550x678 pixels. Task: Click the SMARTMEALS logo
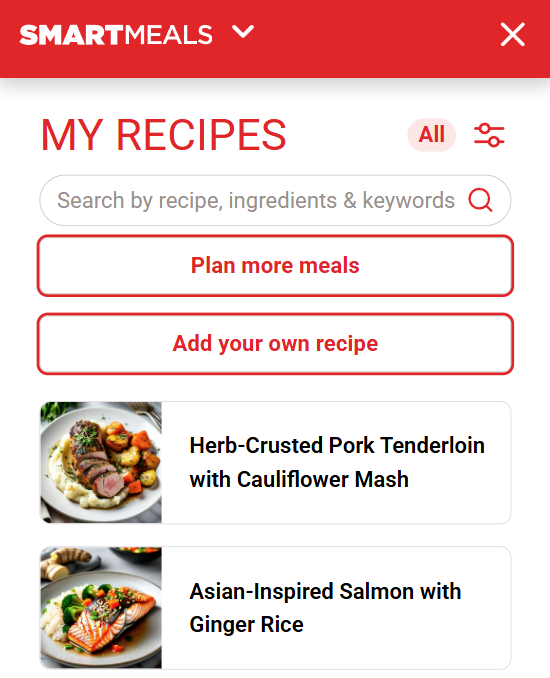pyautogui.click(x=116, y=35)
